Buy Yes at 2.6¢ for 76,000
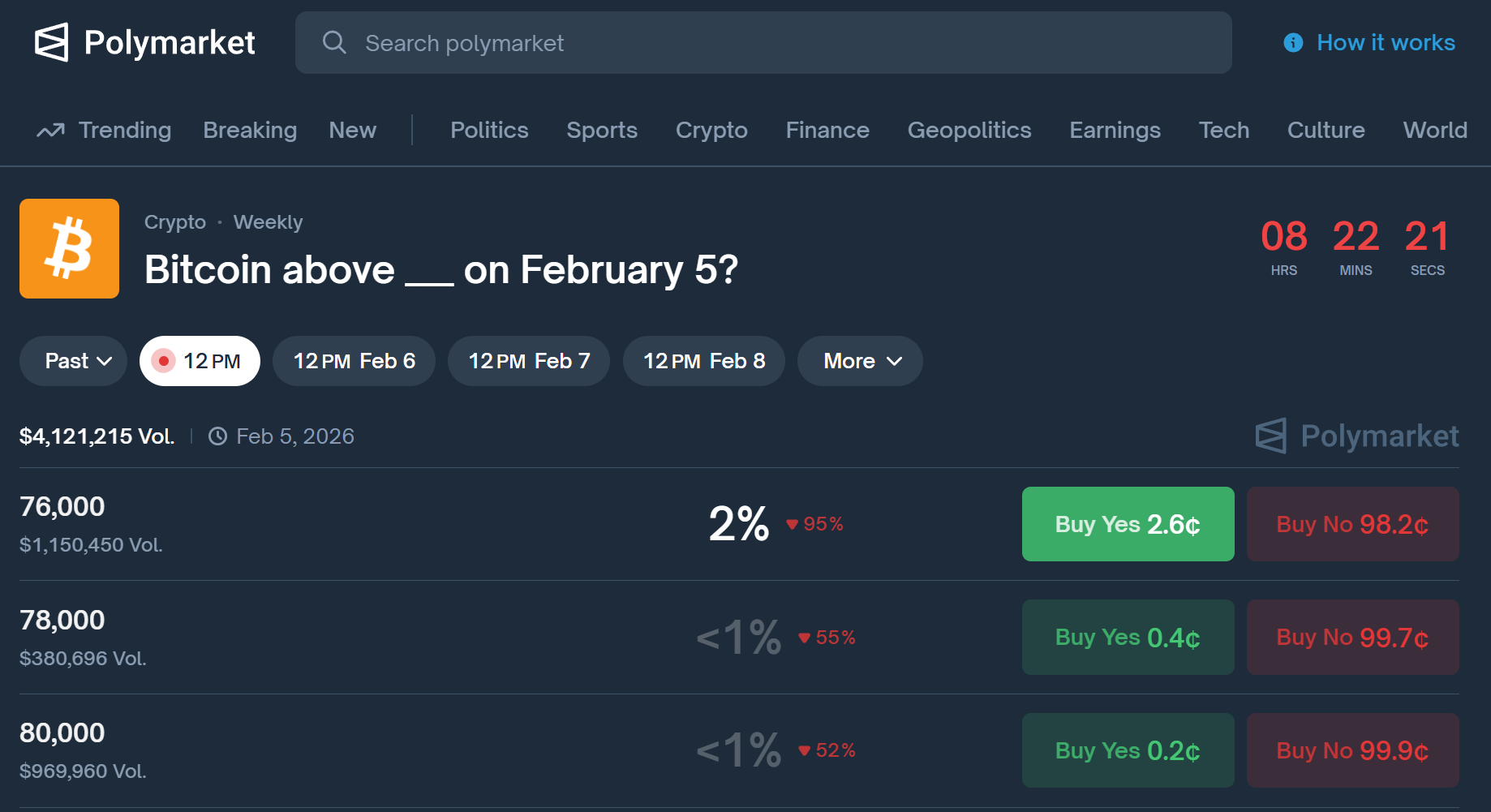Image resolution: width=1491 pixels, height=812 pixels. tap(1128, 524)
